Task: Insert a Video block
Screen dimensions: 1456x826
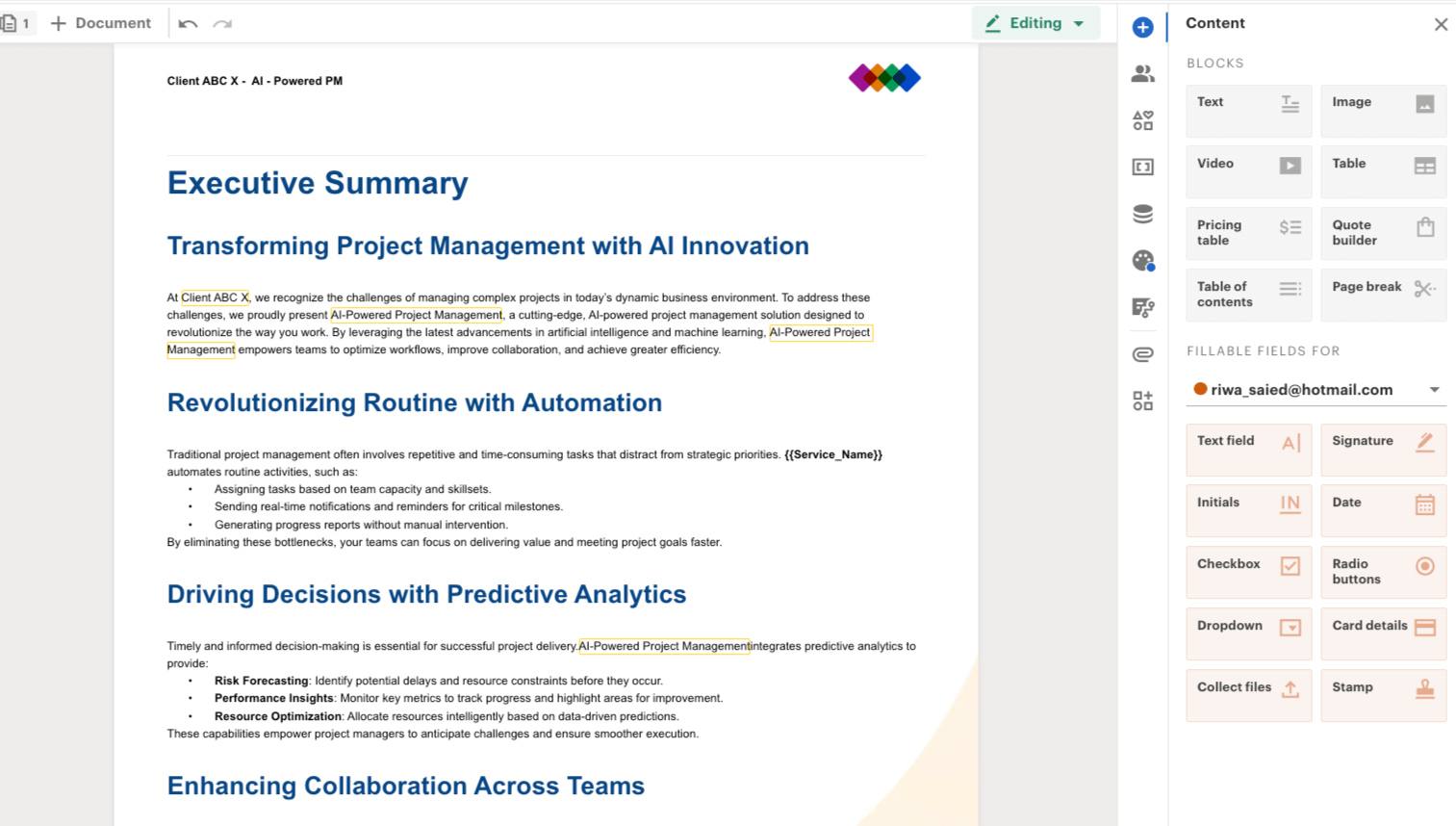Action: click(1248, 171)
